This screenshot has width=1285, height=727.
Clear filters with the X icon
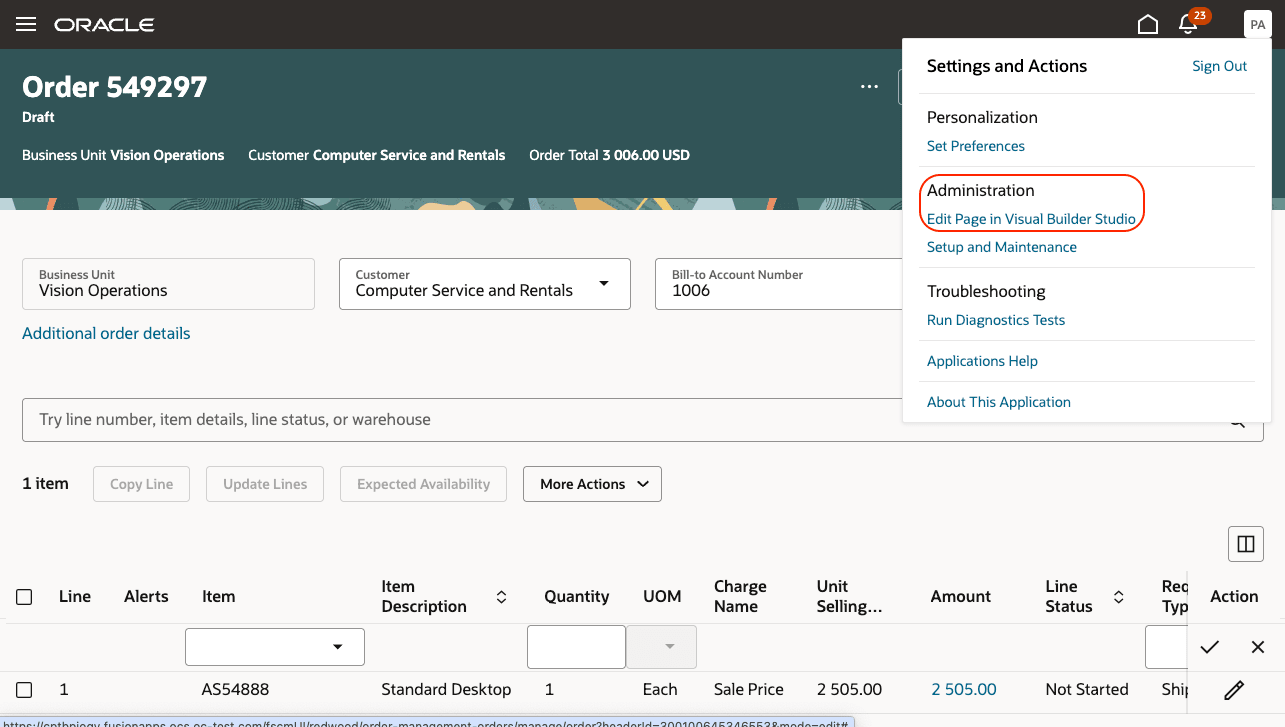tap(1257, 647)
